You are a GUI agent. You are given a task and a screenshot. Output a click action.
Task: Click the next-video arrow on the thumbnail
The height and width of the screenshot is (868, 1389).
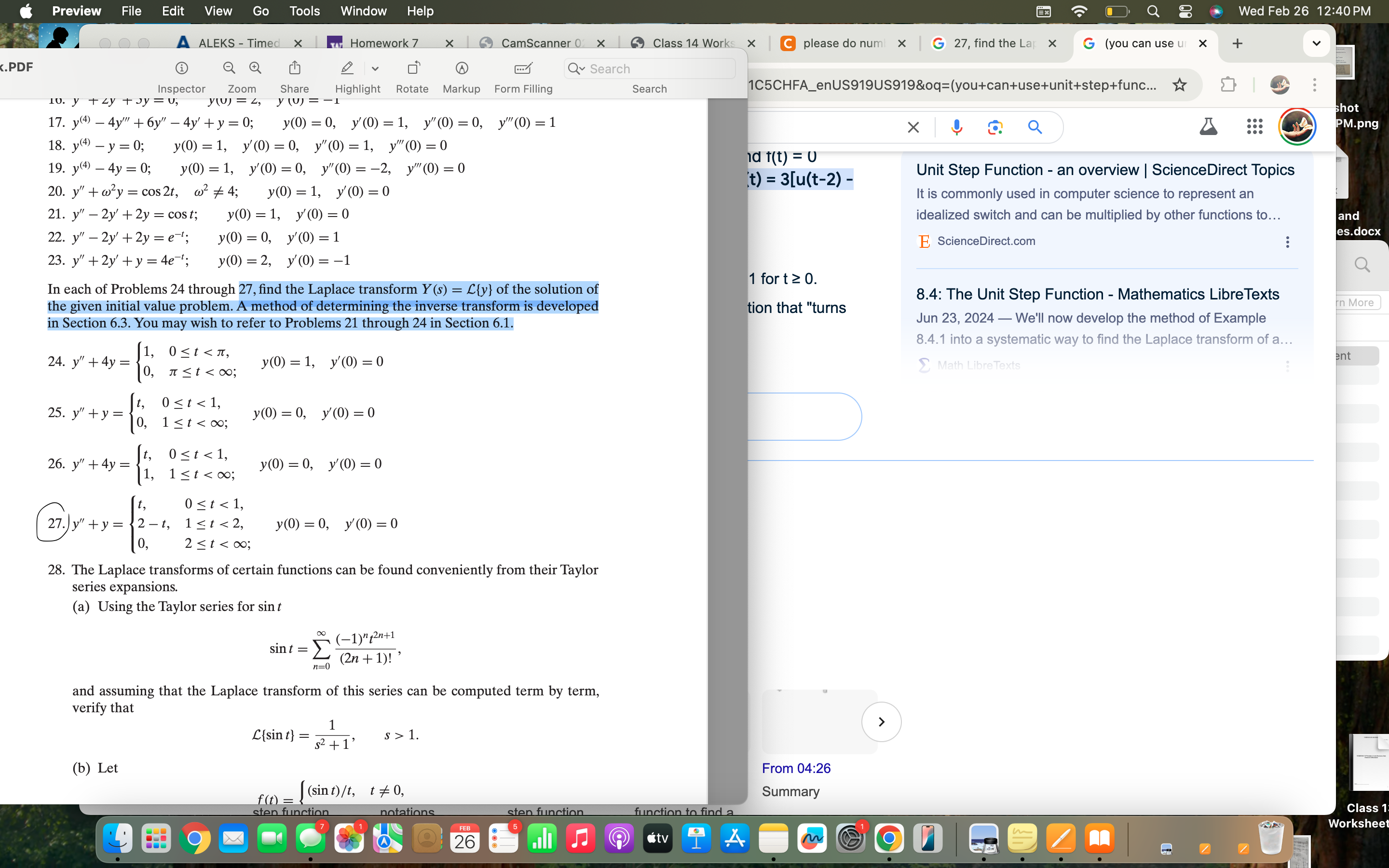pos(882,721)
